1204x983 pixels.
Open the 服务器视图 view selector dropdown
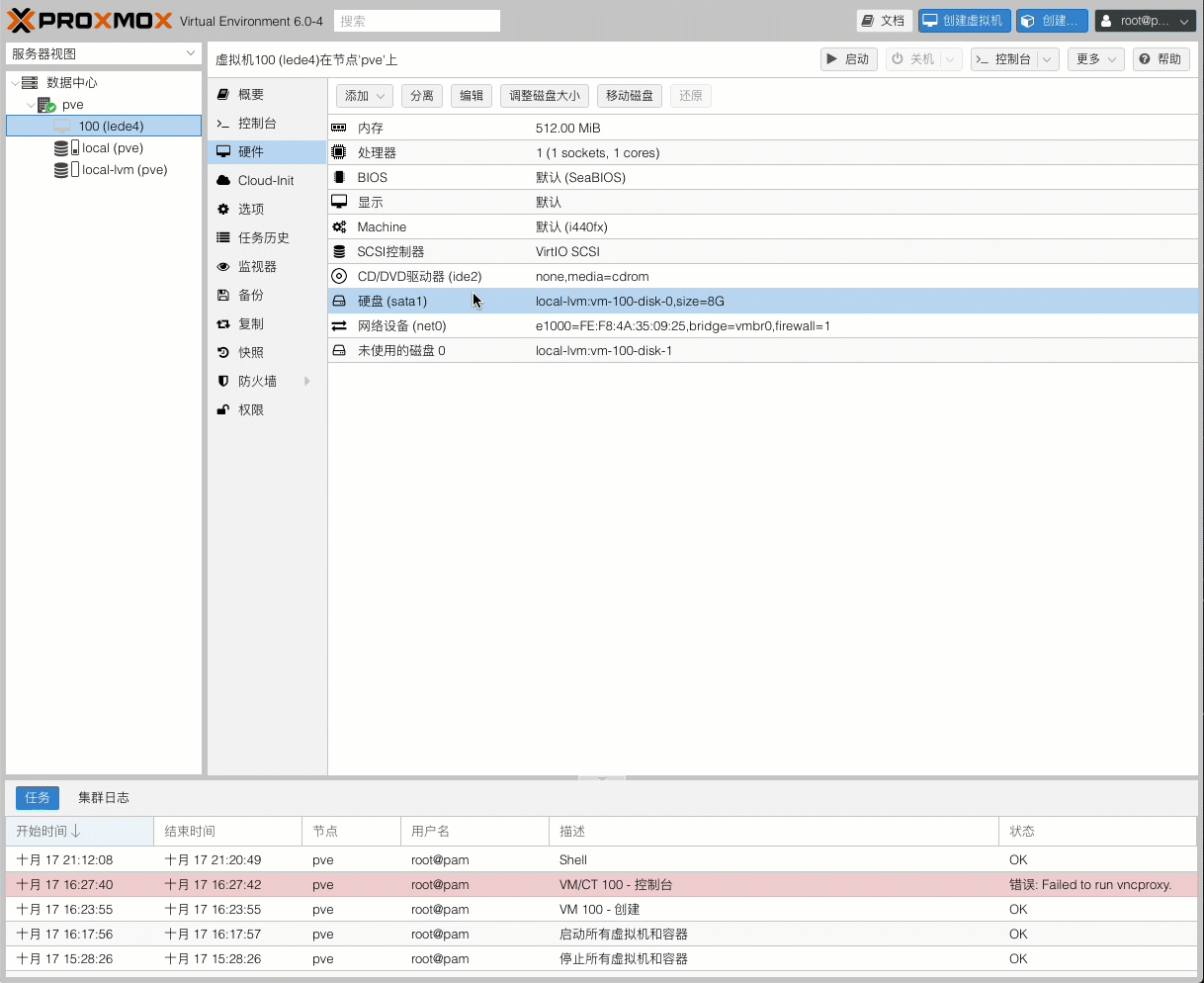click(104, 53)
